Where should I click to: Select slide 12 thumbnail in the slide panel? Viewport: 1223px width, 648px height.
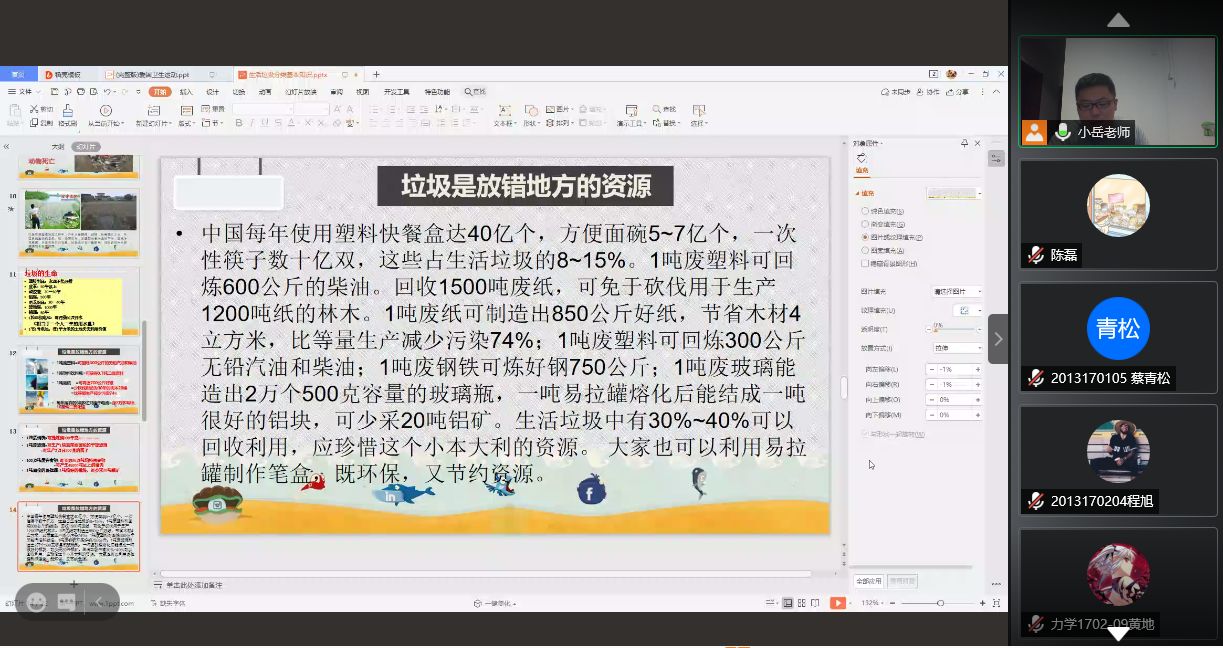tap(80, 380)
